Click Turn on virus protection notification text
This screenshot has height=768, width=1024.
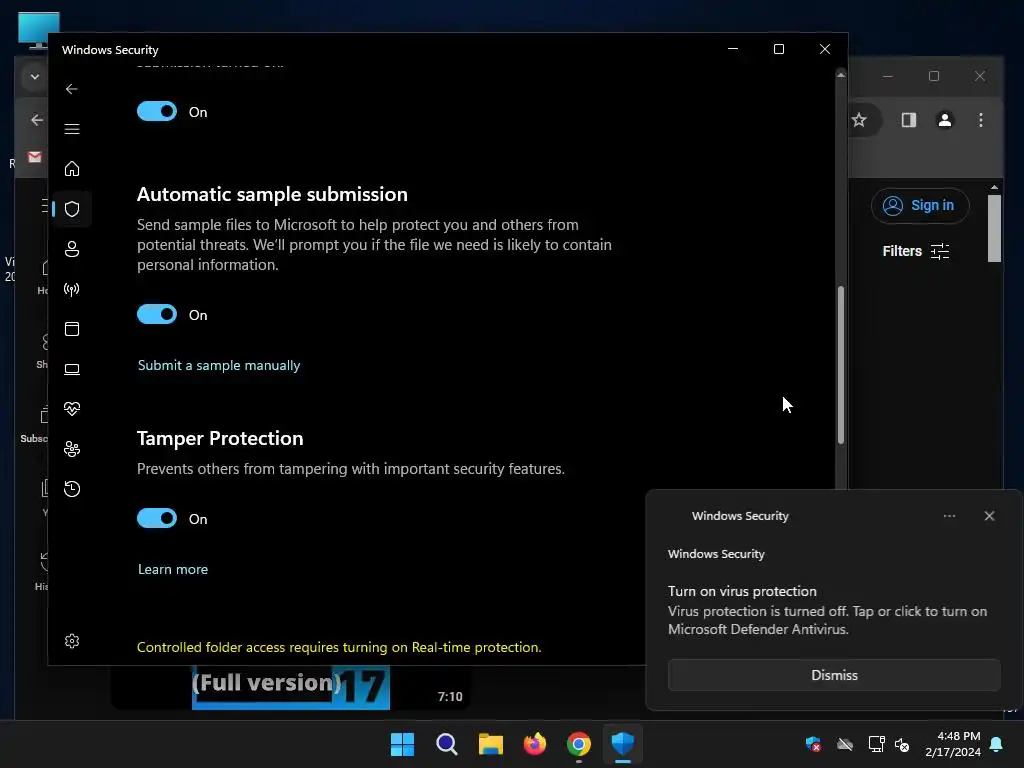click(x=742, y=591)
